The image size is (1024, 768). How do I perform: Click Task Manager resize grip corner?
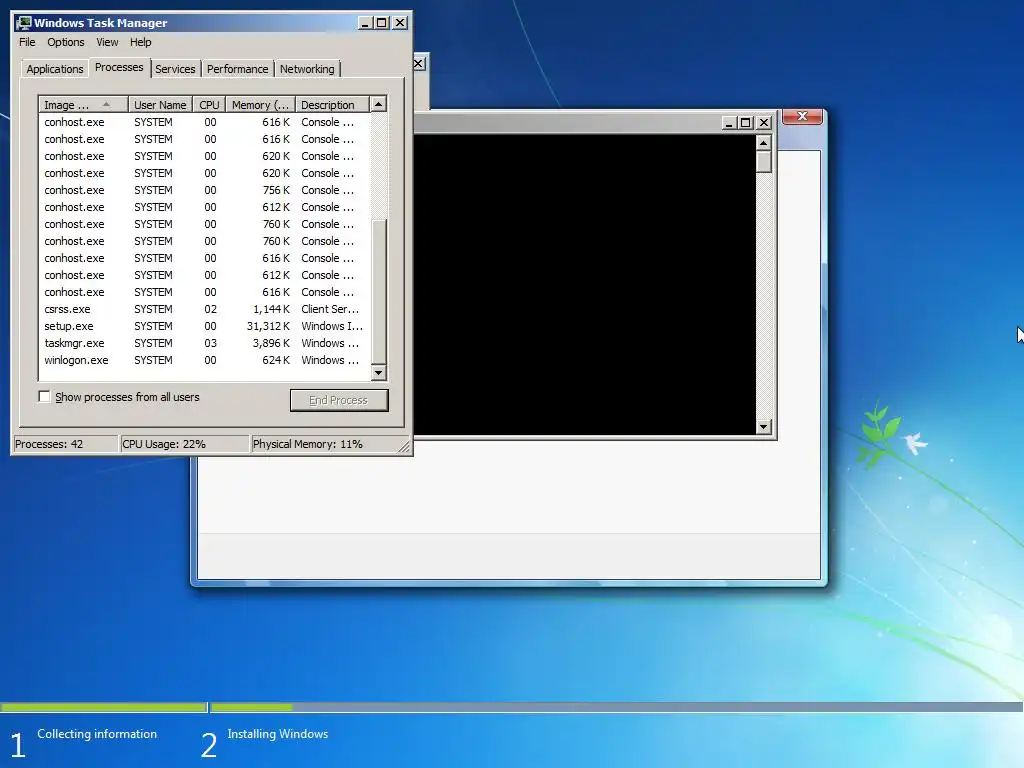(x=404, y=446)
